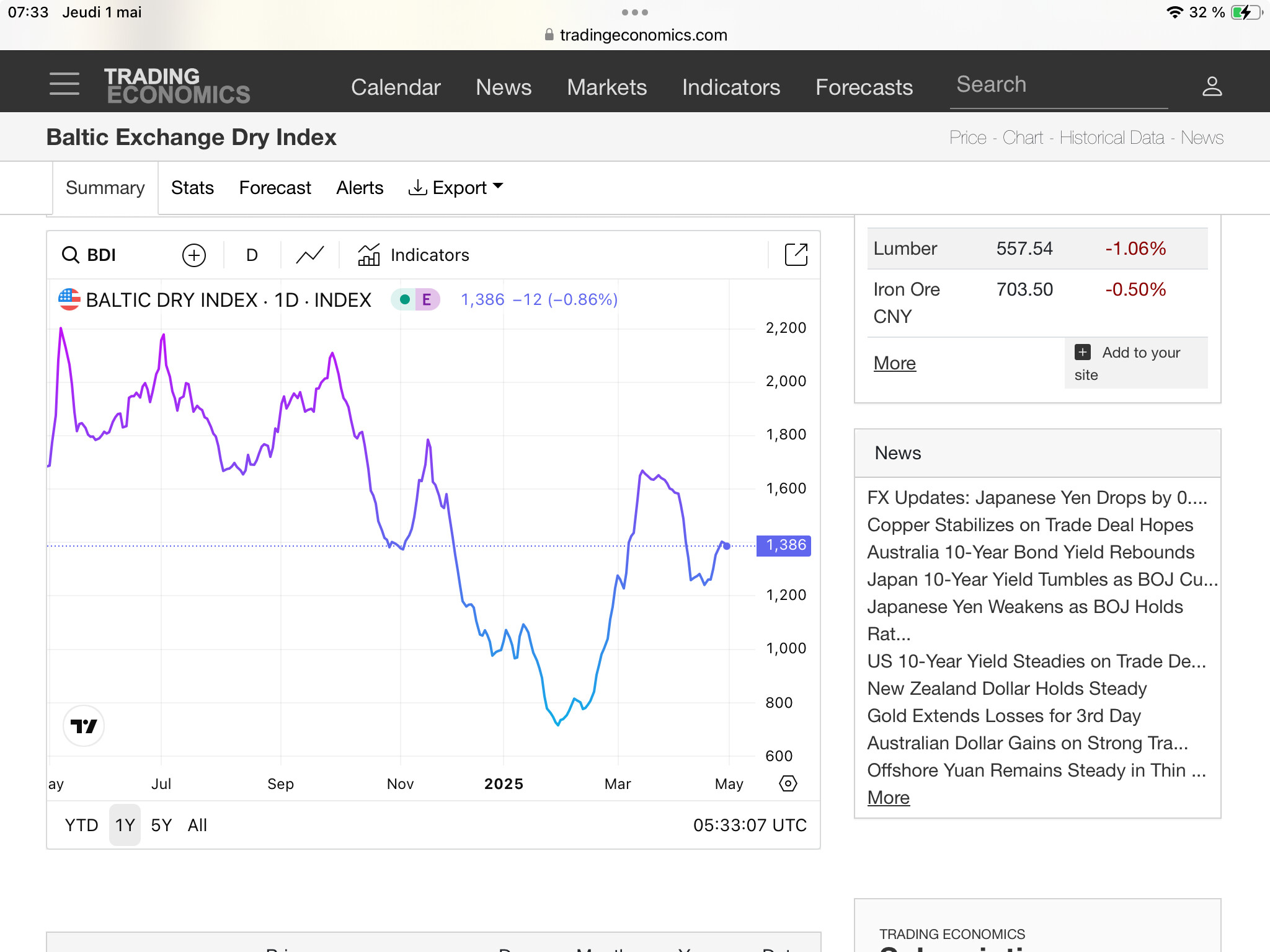Open chart settings gear near time axis
The width and height of the screenshot is (1270, 952).
tap(788, 783)
